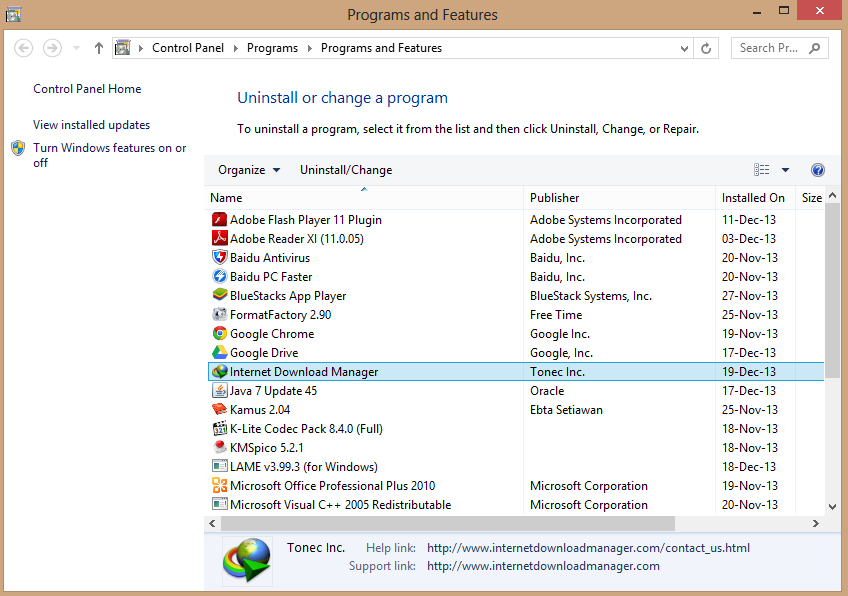The image size is (848, 596).
Task: Click the Google Chrome icon in list
Action: 219,334
